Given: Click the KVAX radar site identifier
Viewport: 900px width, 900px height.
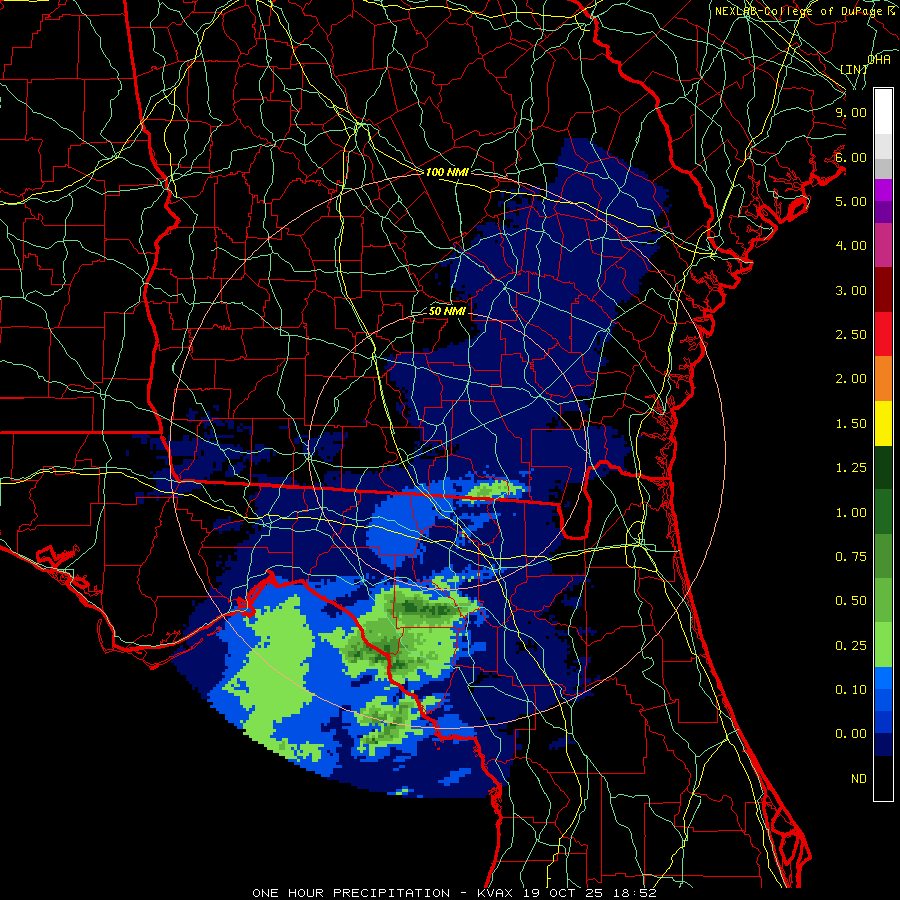Looking at the screenshot, I should coord(496,893).
